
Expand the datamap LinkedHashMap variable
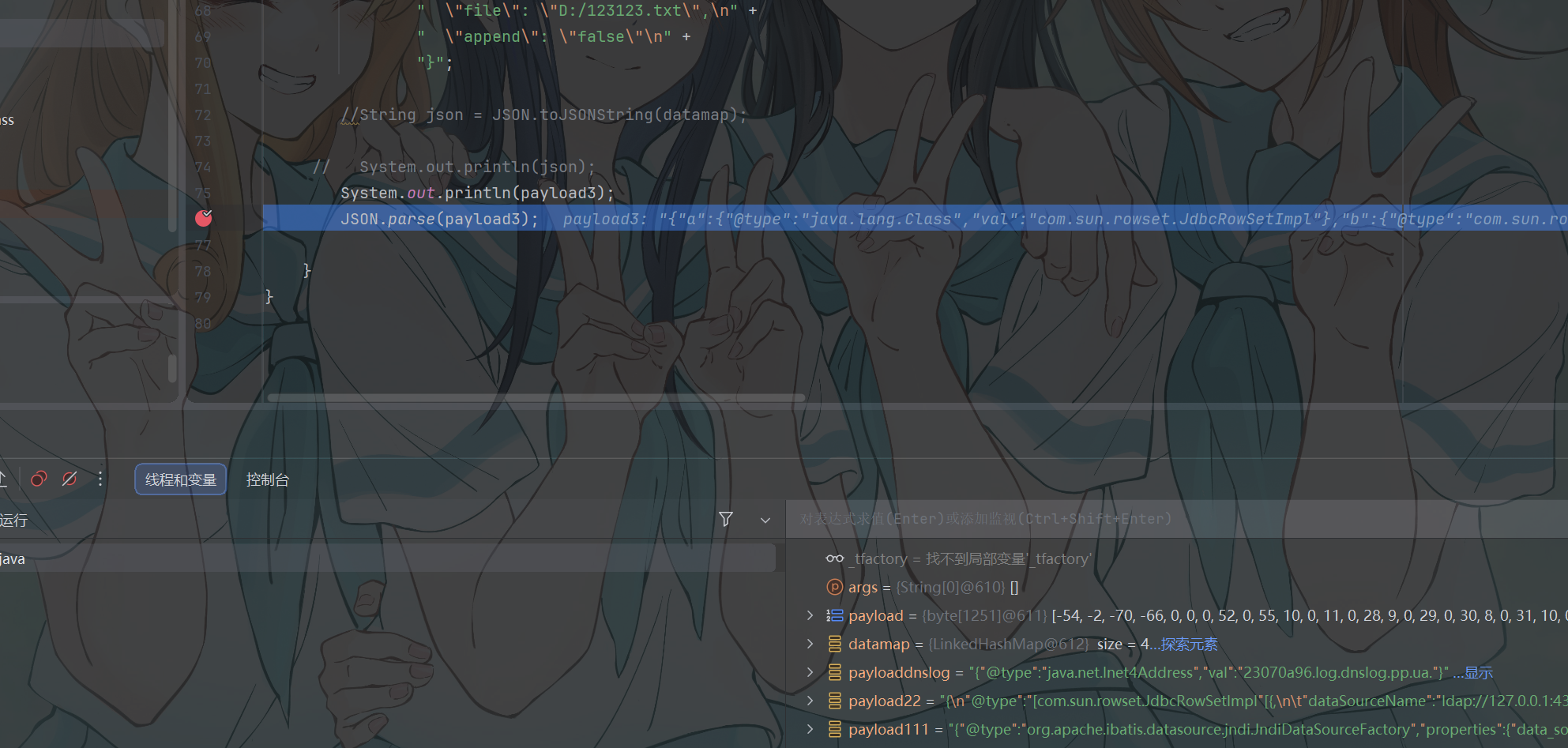pyautogui.click(x=810, y=644)
